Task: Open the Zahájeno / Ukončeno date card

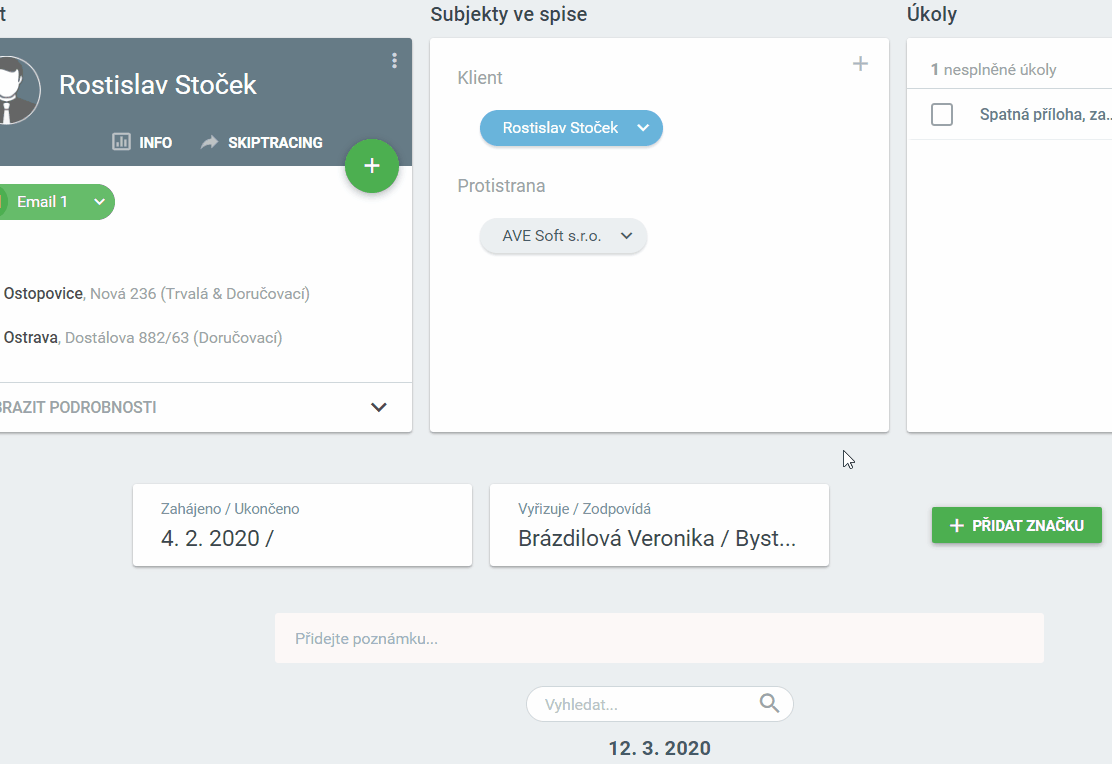Action: 302,525
